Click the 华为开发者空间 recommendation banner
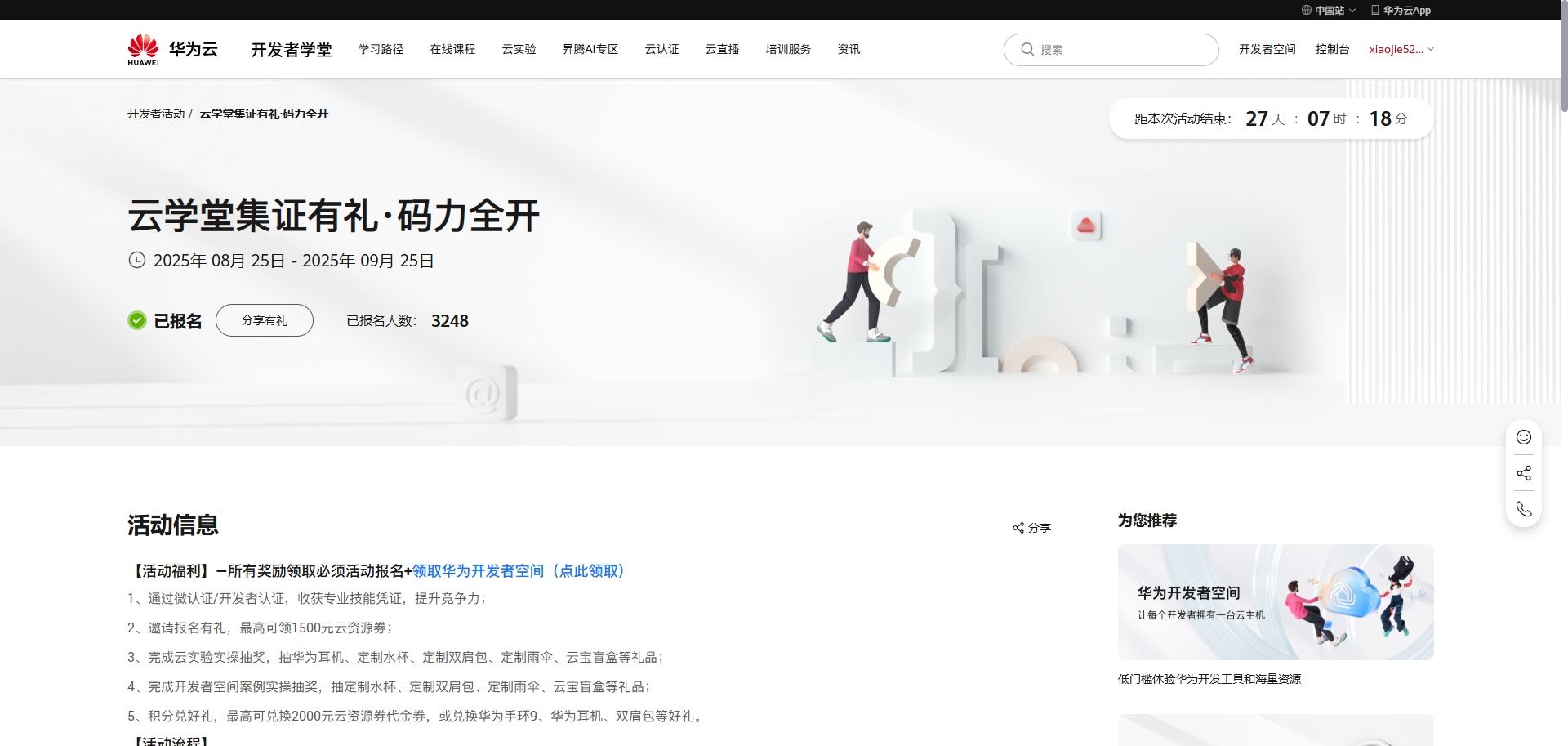Viewport: 1568px width, 746px height. 1275,602
